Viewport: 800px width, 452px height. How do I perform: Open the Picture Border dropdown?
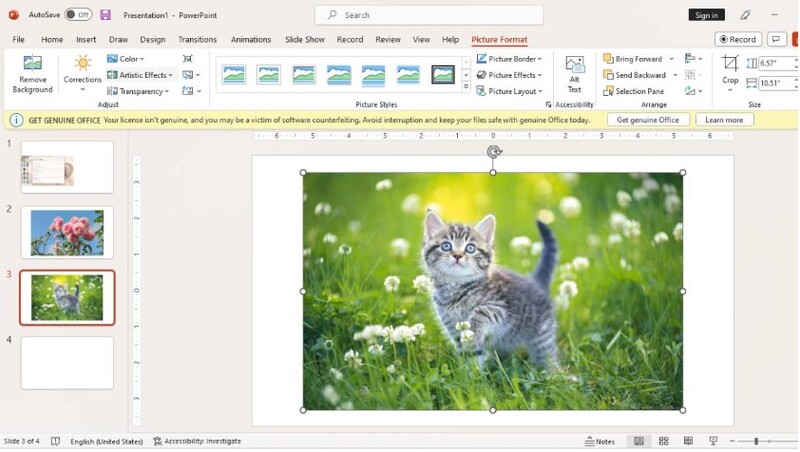click(x=509, y=59)
